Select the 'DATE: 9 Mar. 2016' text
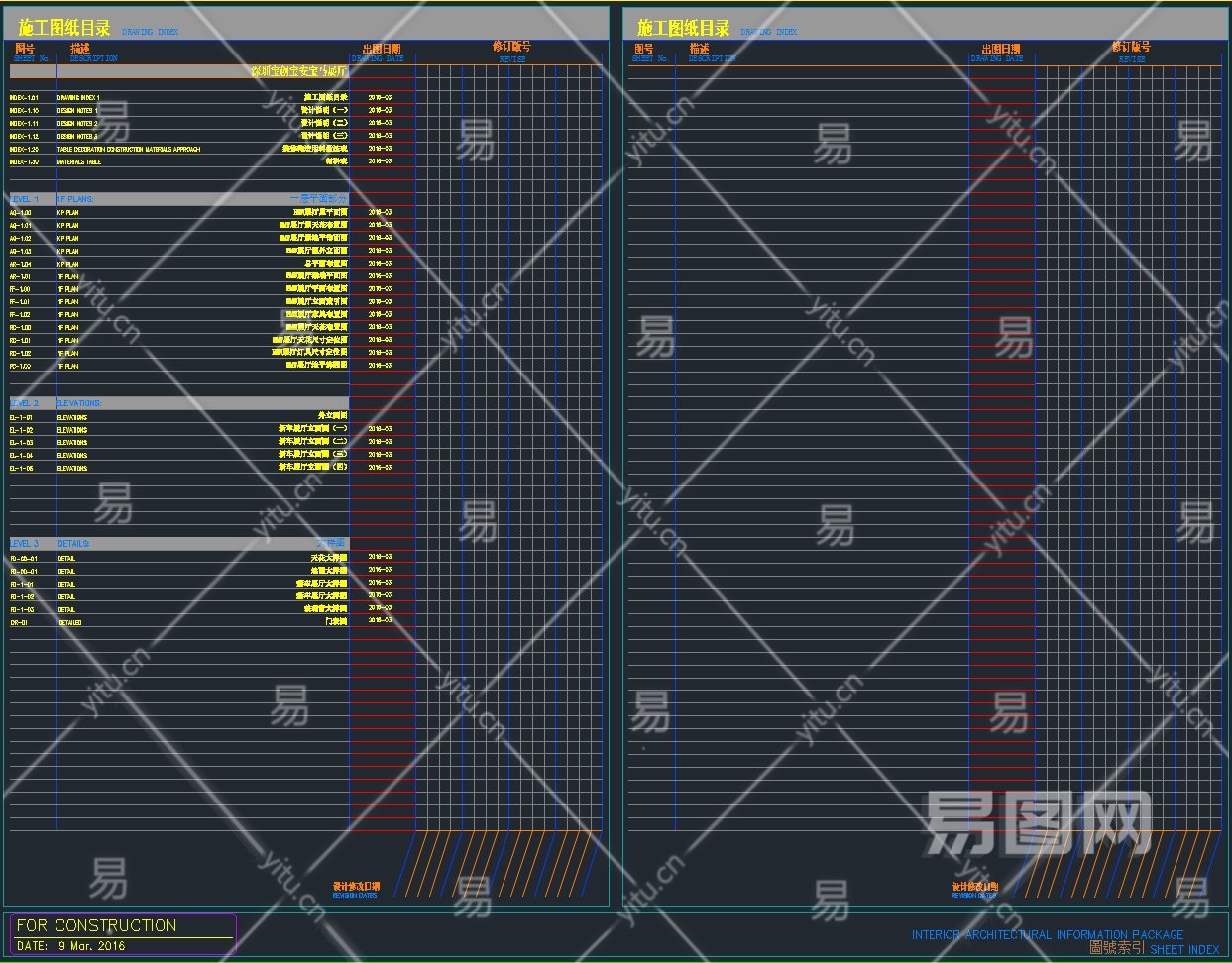Image resolution: width=1232 pixels, height=963 pixels. pyautogui.click(x=71, y=946)
